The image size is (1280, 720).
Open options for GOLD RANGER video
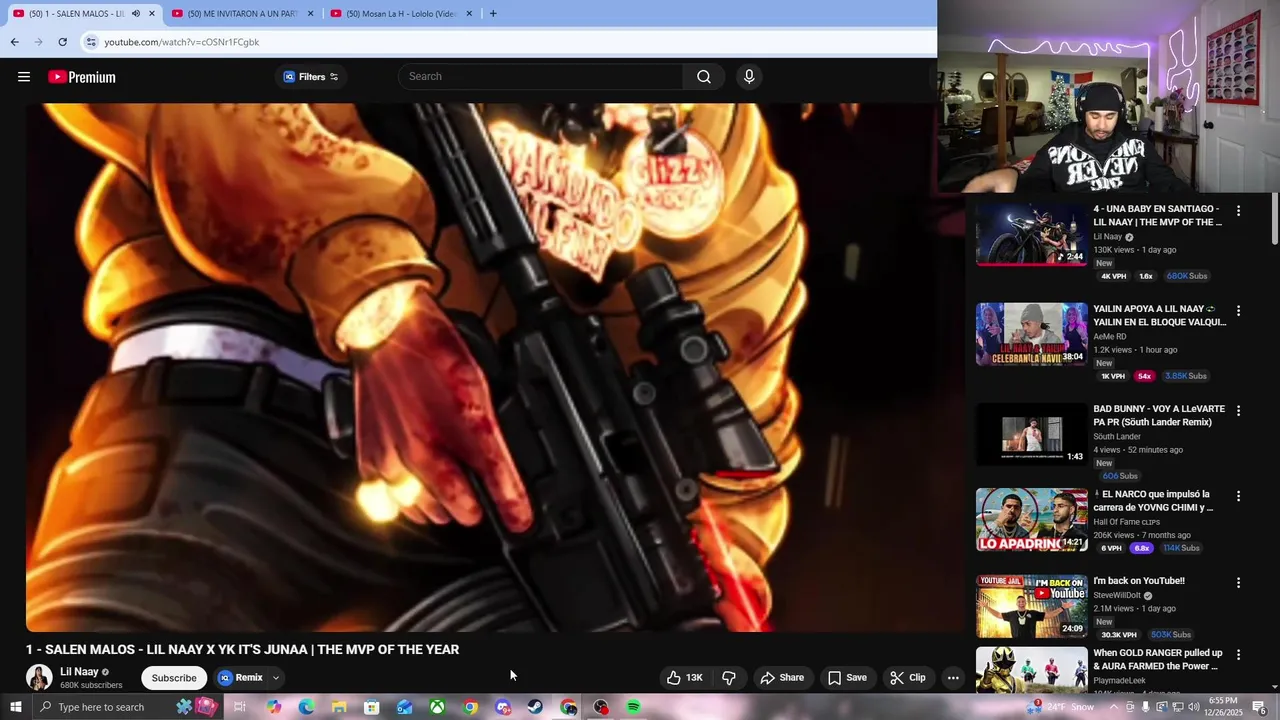click(1238, 655)
